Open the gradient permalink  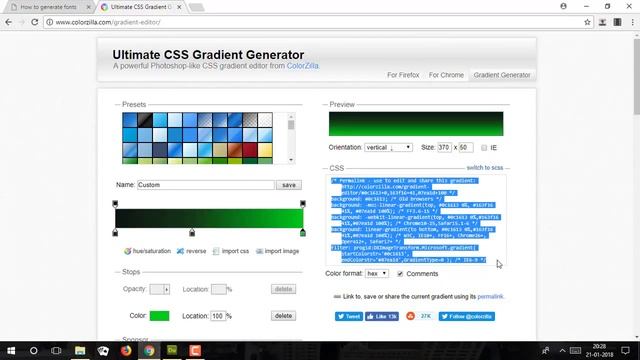(490, 296)
